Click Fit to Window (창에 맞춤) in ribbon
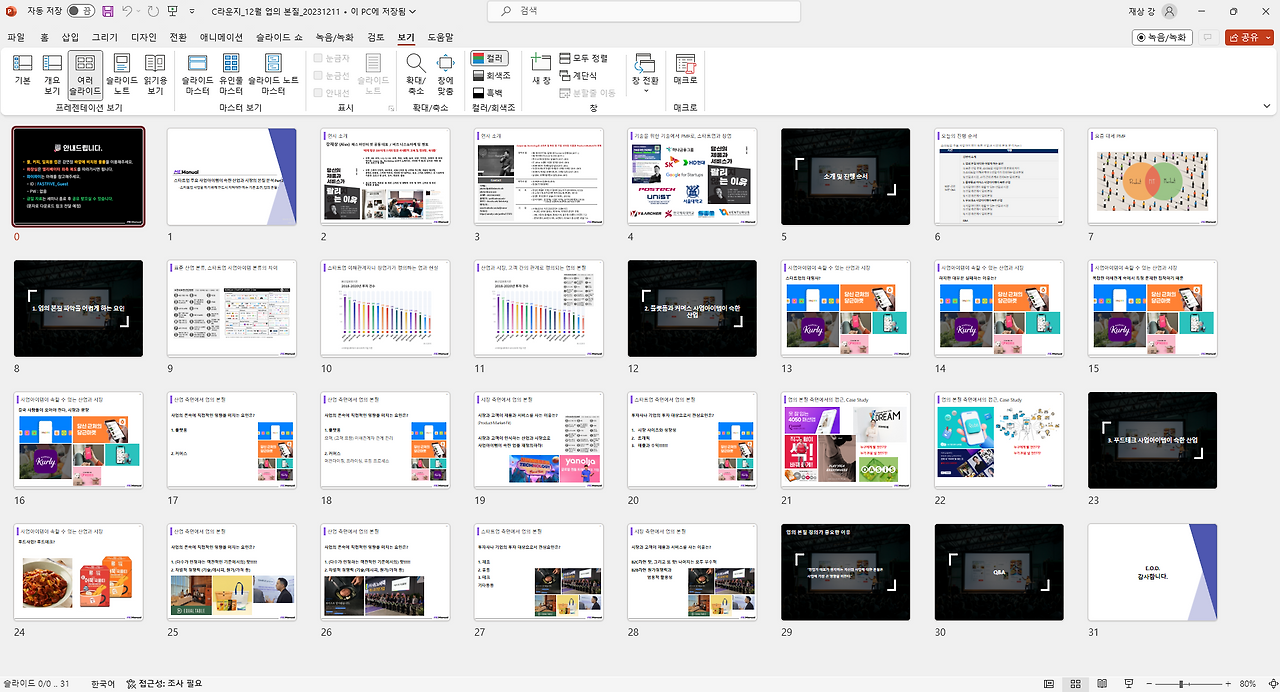The width and height of the screenshot is (1280, 692). 445,74
